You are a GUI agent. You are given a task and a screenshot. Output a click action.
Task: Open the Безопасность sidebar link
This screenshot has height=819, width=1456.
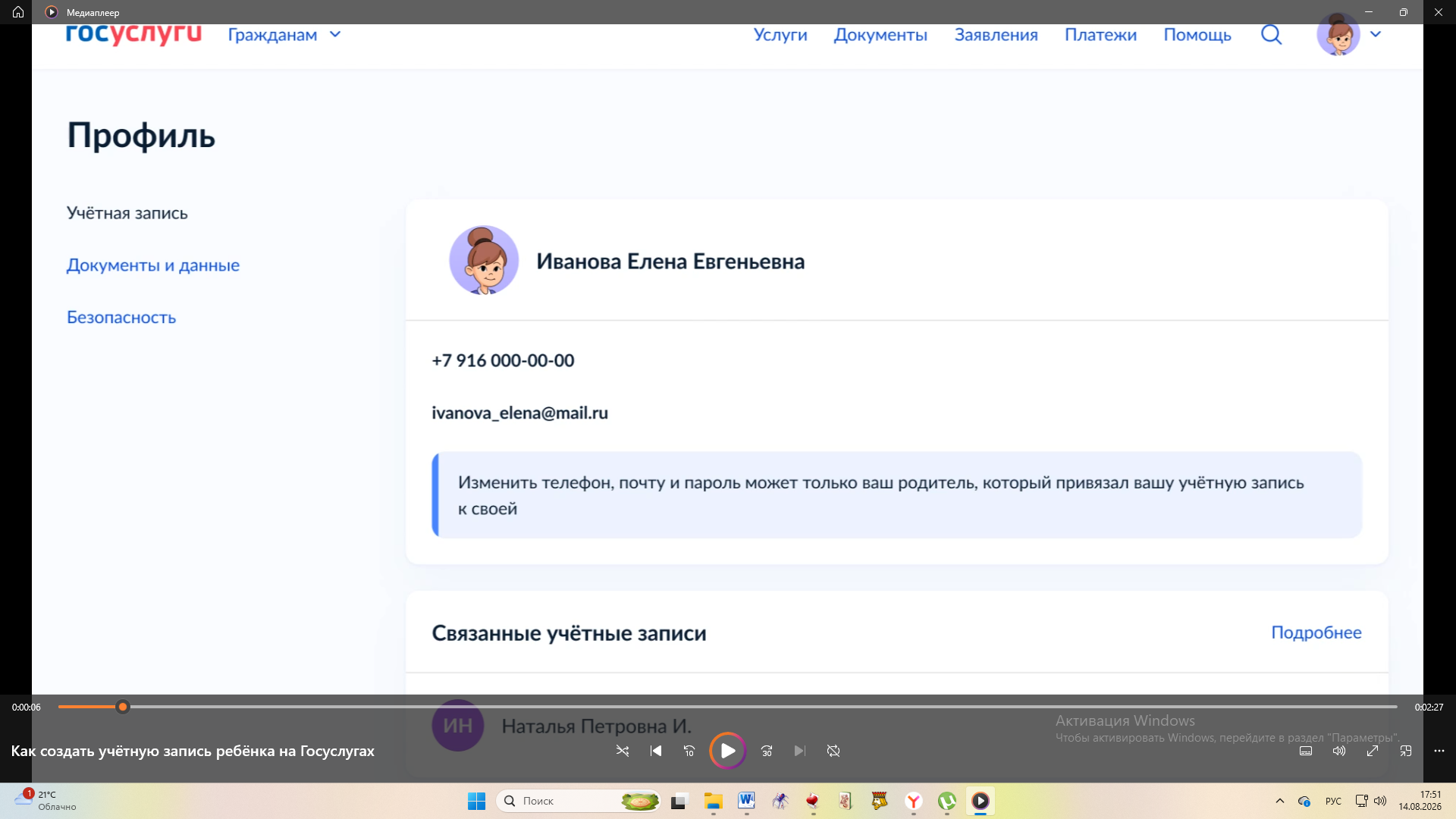[121, 317]
